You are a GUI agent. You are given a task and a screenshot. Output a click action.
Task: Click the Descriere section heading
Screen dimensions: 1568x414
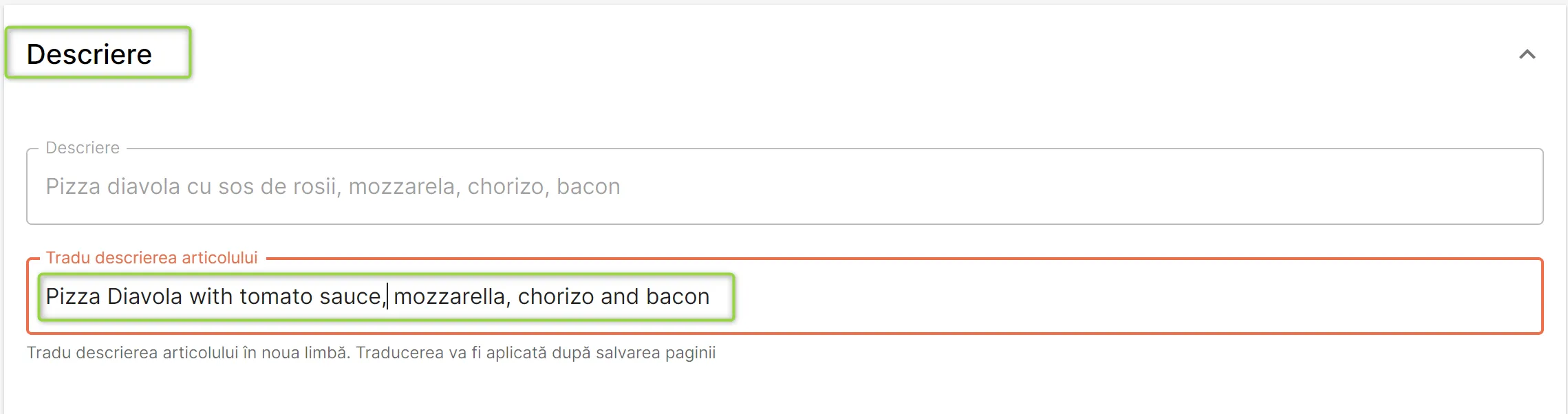[x=89, y=54]
